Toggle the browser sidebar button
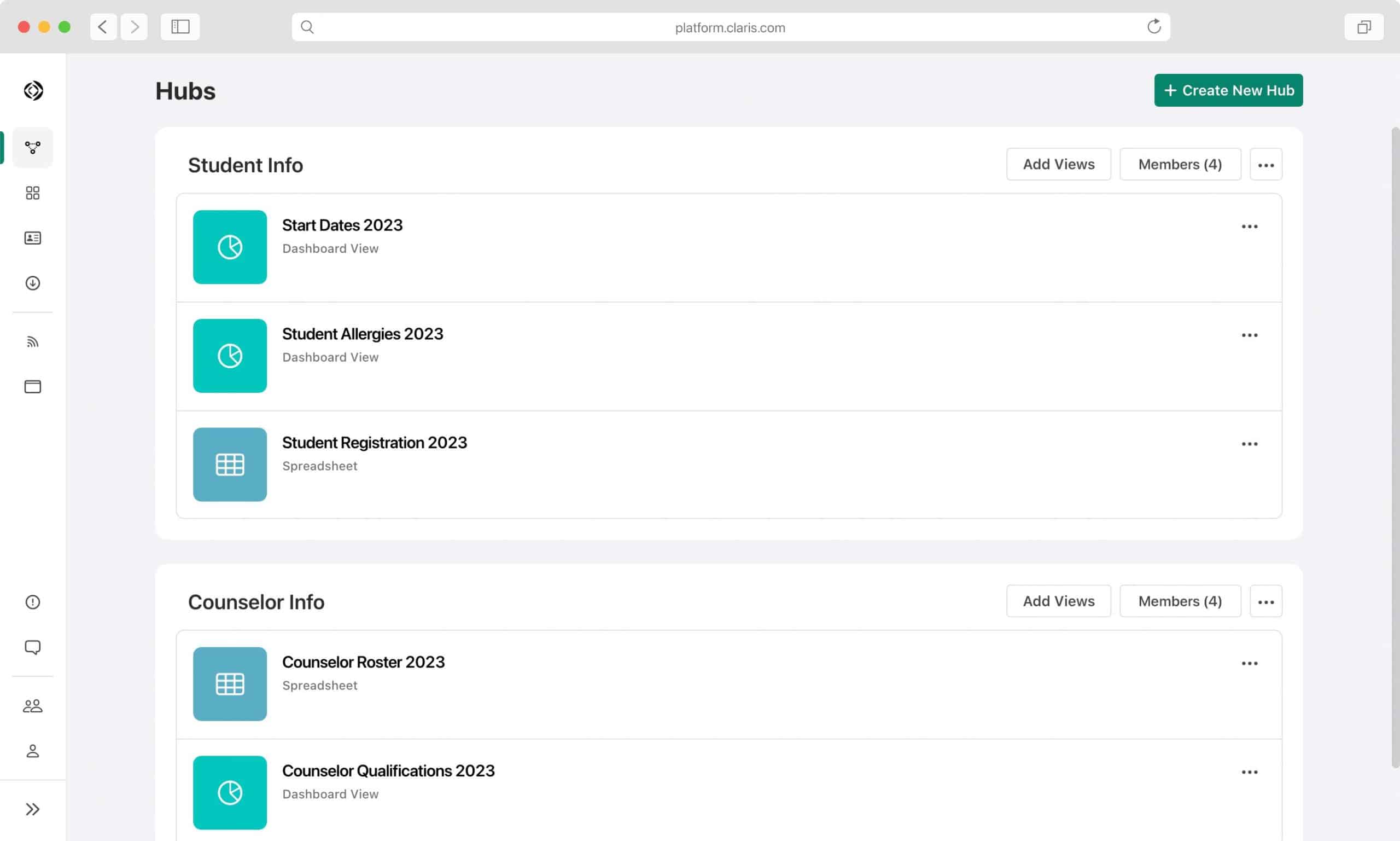 [x=180, y=27]
